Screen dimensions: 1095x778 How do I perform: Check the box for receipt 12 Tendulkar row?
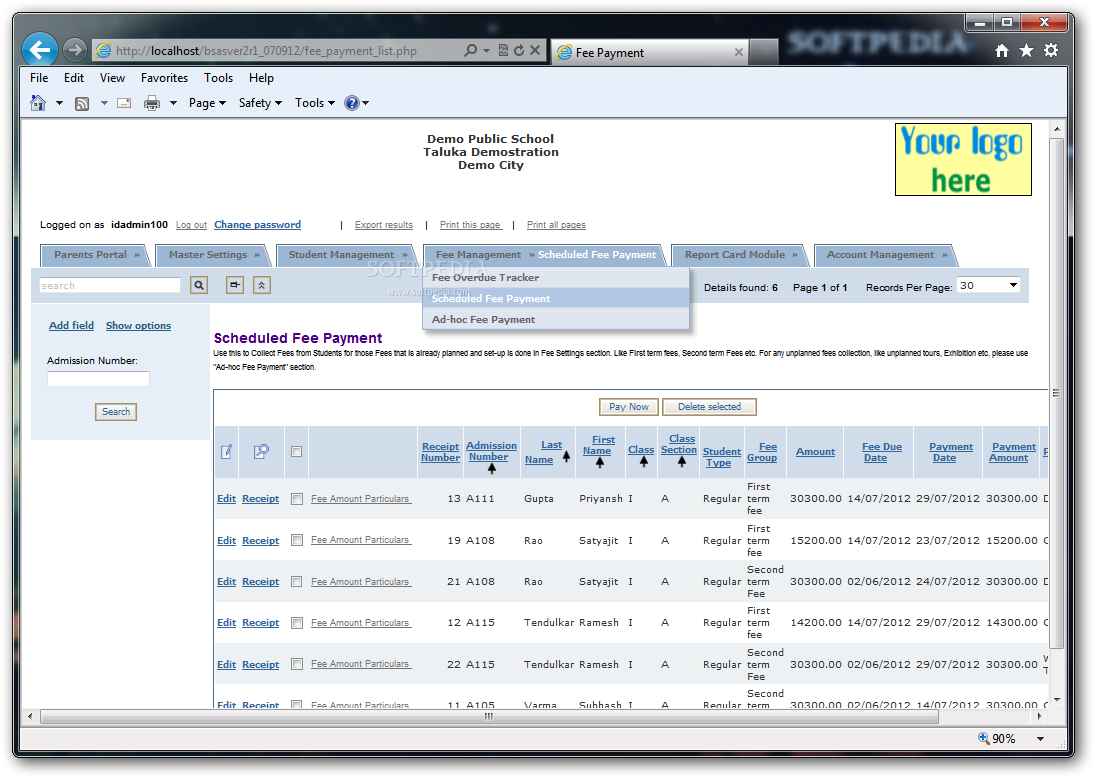coord(297,623)
